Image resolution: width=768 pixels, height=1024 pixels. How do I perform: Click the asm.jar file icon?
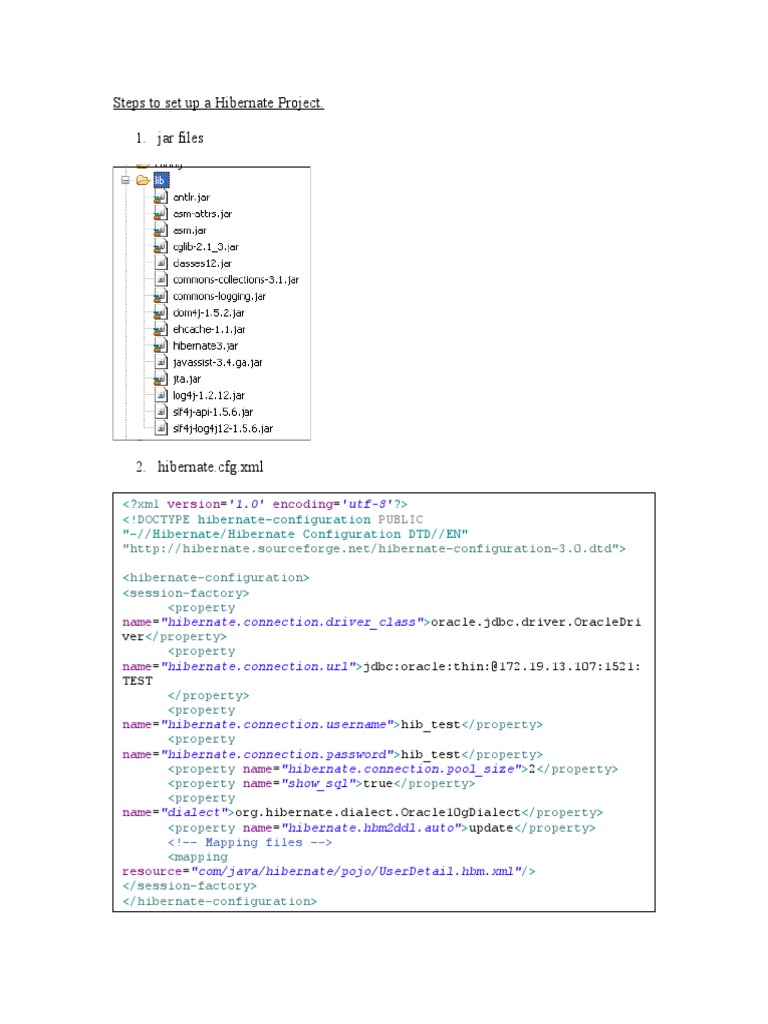(161, 230)
